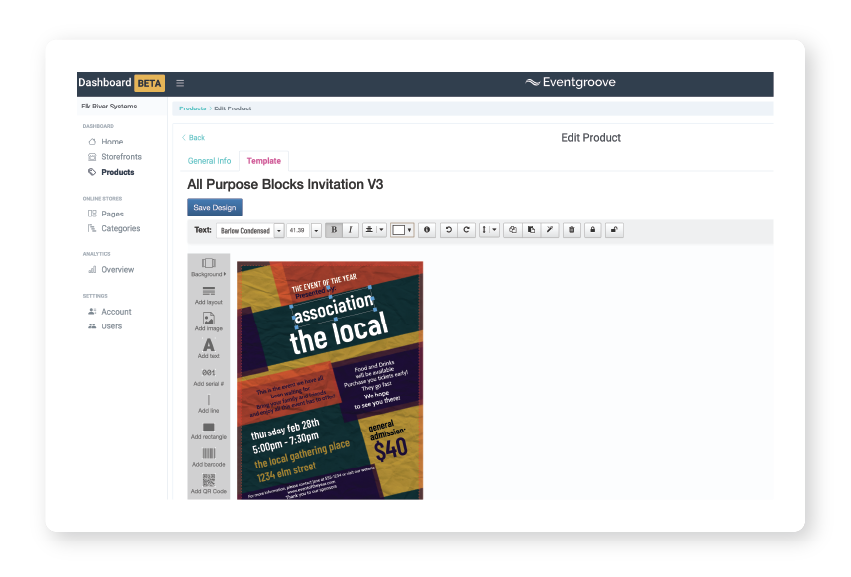Open the Template tab

tap(263, 160)
